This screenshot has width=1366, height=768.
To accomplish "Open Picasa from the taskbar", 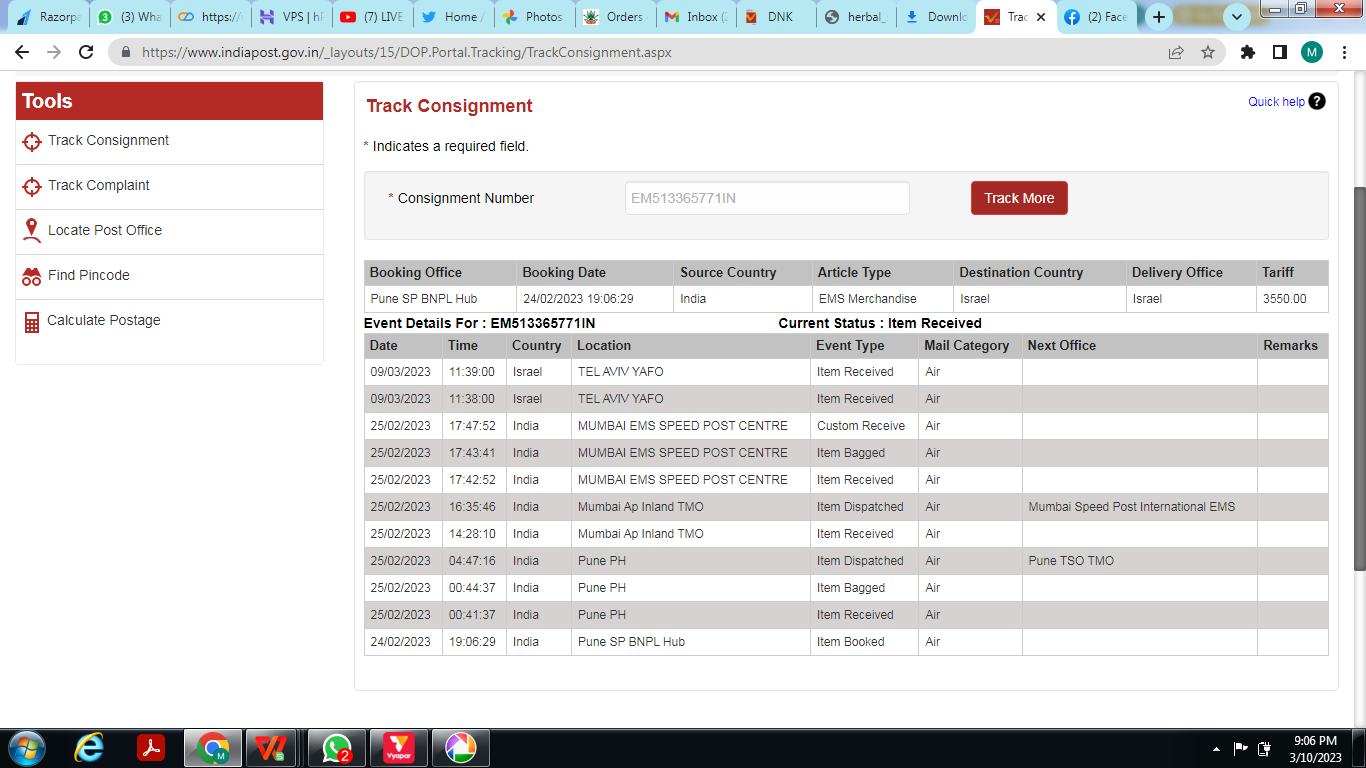I will click(x=460, y=747).
